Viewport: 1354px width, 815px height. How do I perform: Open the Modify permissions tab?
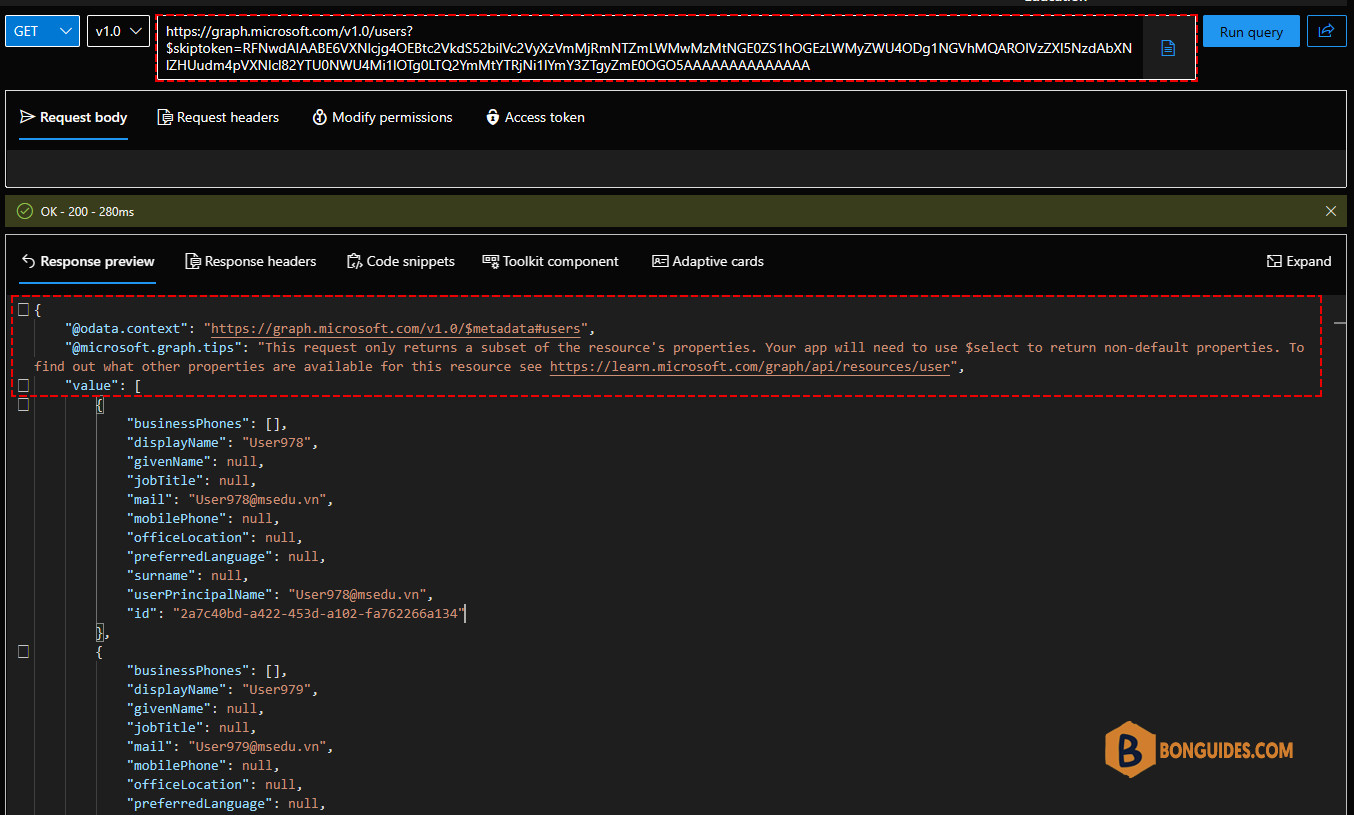[383, 118]
